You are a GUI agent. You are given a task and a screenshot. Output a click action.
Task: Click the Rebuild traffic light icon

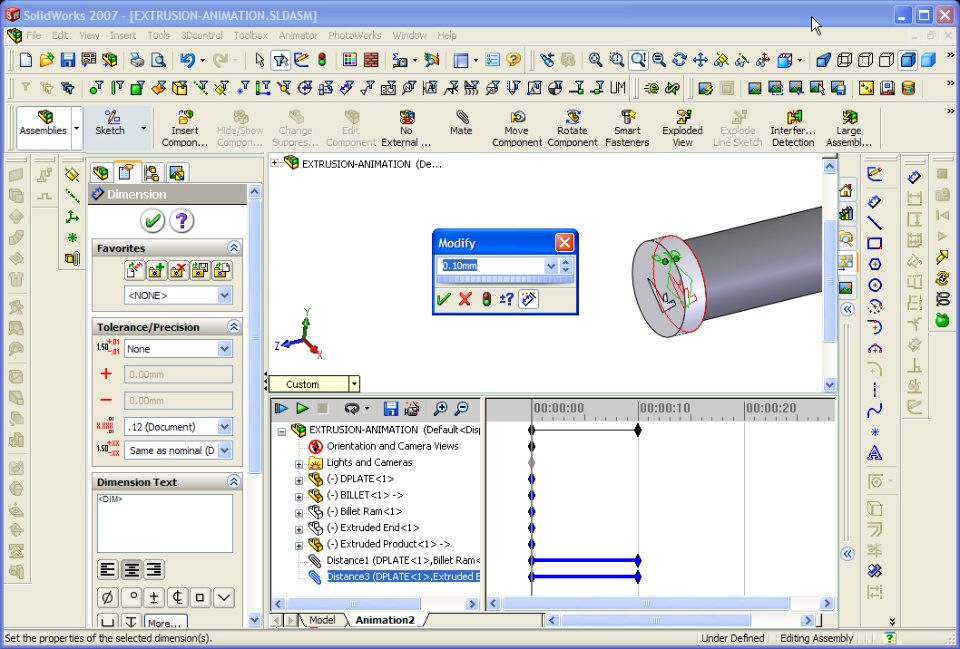(322, 60)
